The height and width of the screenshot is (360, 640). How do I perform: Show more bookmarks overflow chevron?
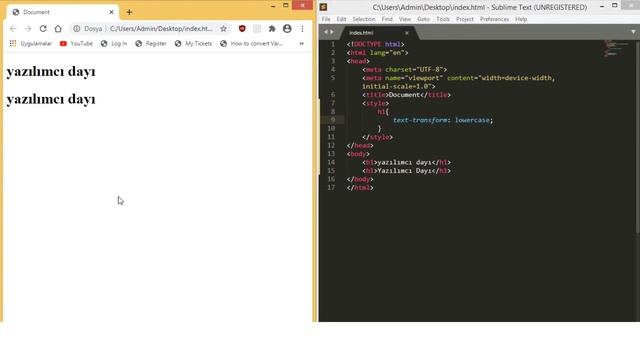coord(302,43)
